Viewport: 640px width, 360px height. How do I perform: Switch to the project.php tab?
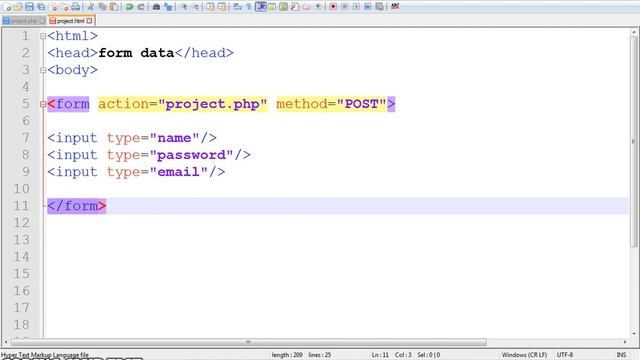[x=24, y=21]
